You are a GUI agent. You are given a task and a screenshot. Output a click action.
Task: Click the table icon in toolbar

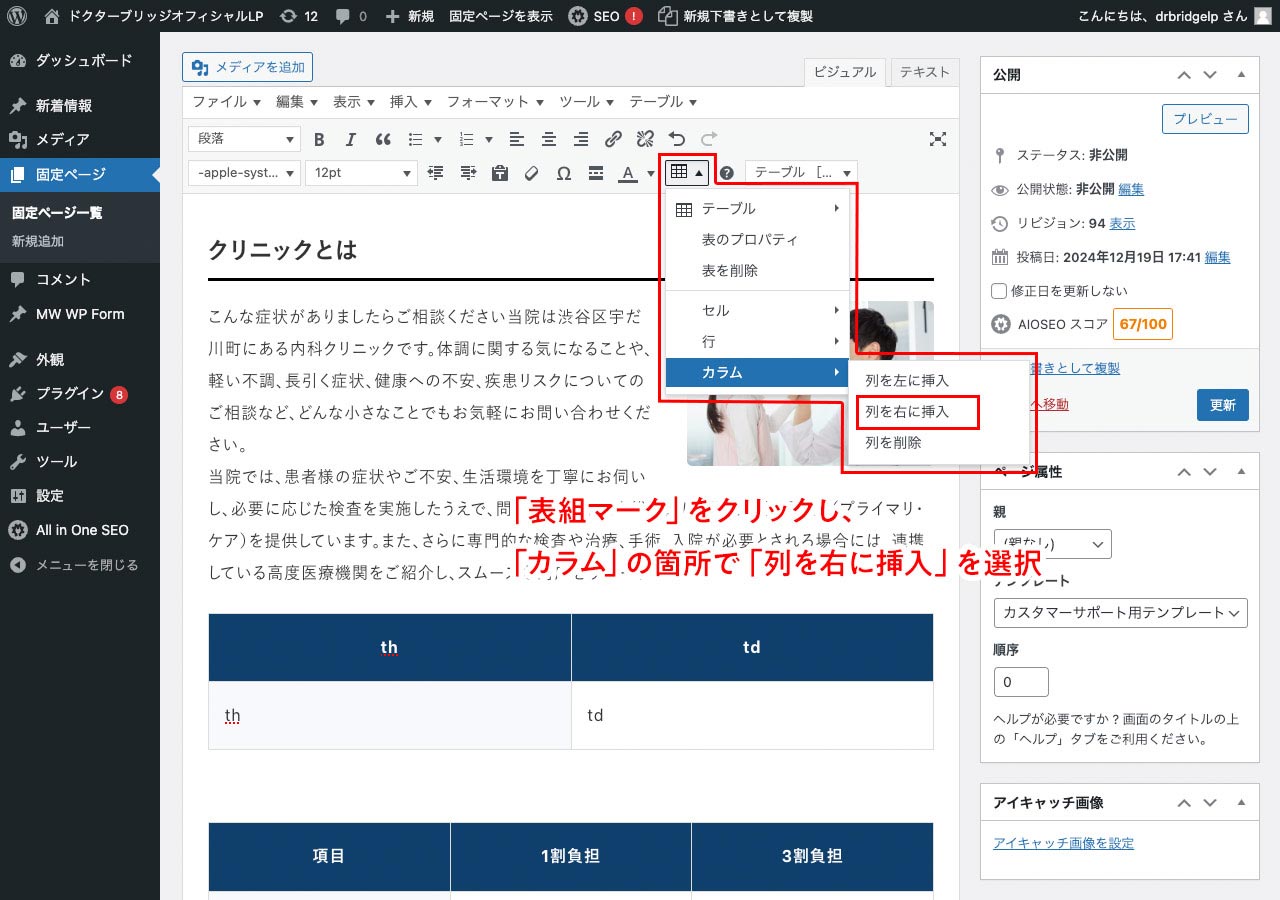[x=687, y=172]
